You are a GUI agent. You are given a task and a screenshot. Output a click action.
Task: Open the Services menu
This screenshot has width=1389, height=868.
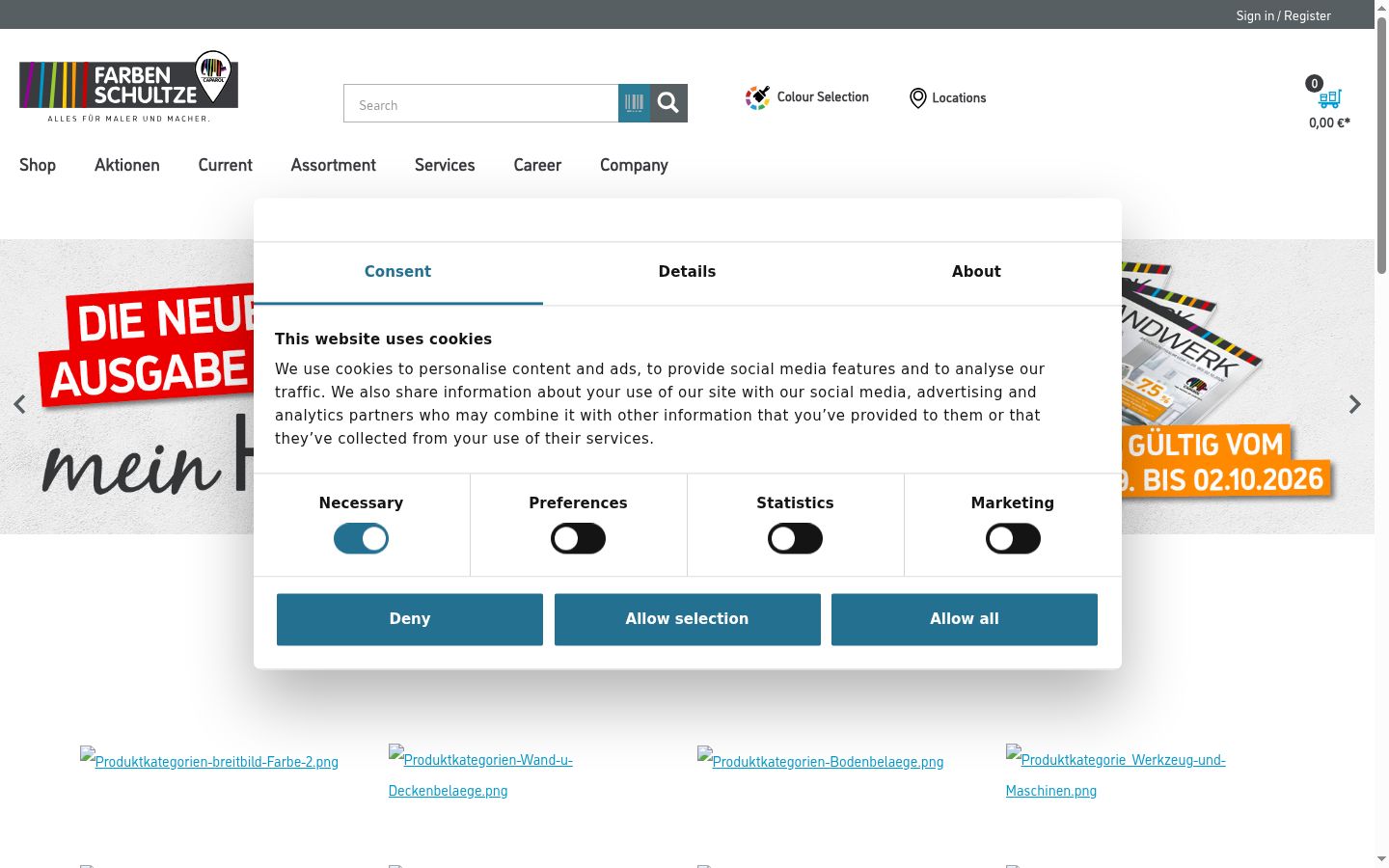(445, 165)
